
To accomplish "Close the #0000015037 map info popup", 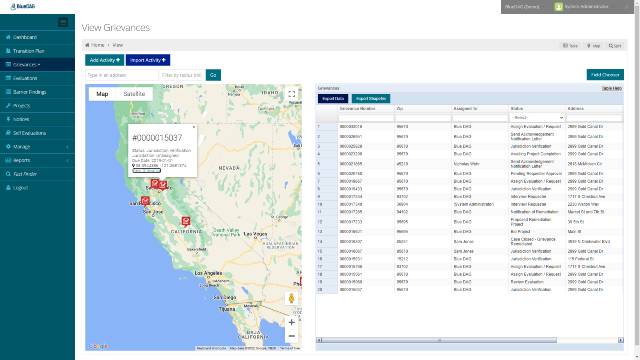I will pos(194,127).
